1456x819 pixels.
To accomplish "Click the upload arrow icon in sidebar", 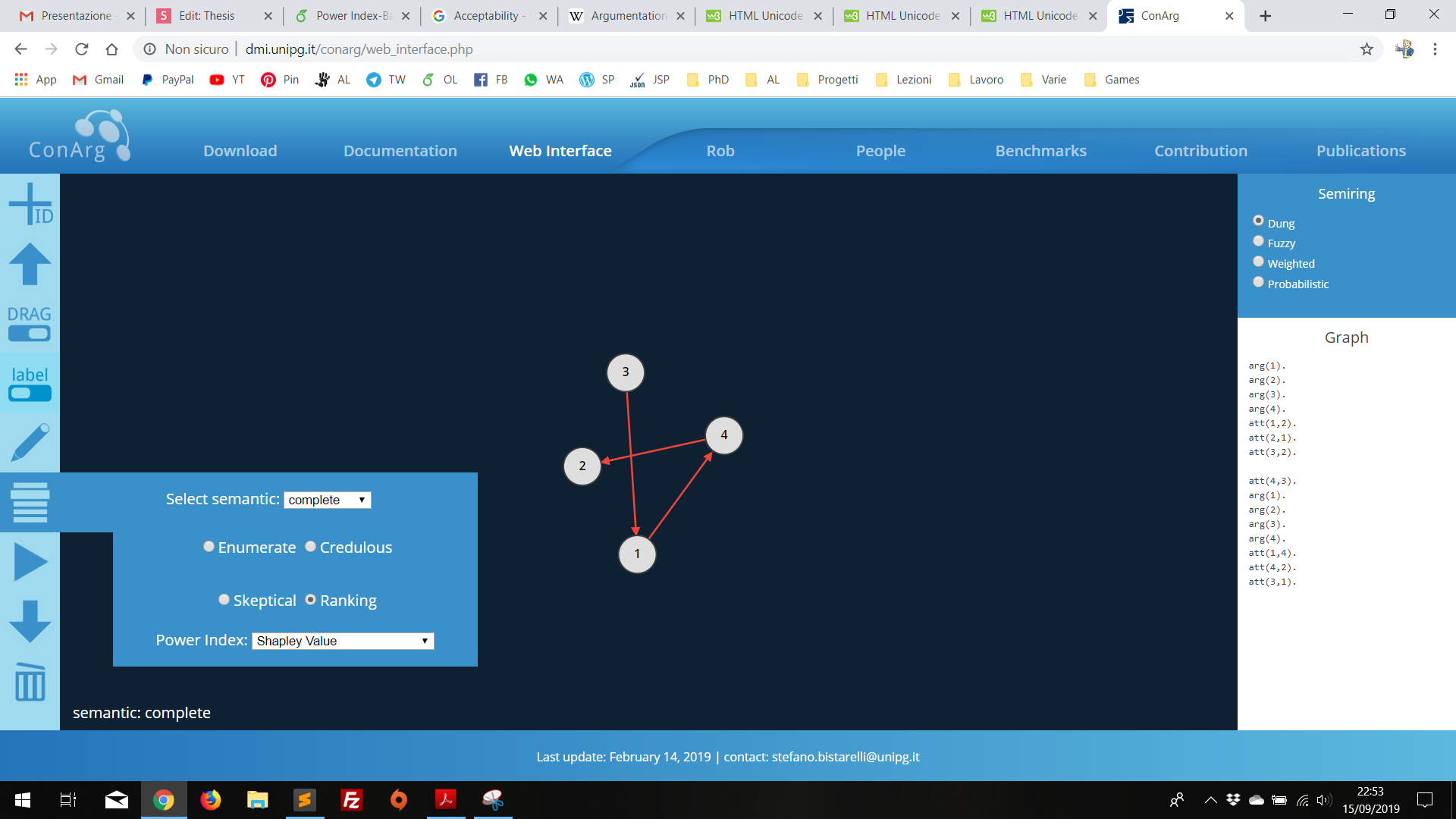I will (30, 264).
